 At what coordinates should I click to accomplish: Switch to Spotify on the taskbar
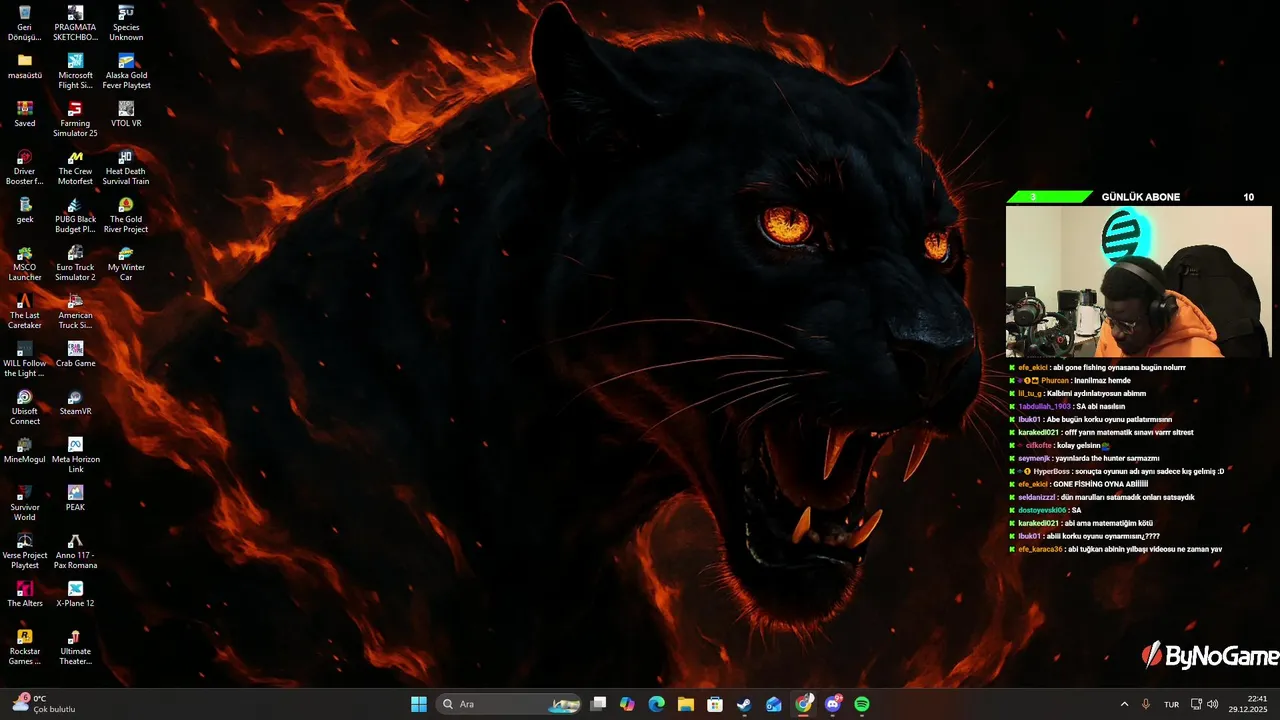click(x=862, y=704)
